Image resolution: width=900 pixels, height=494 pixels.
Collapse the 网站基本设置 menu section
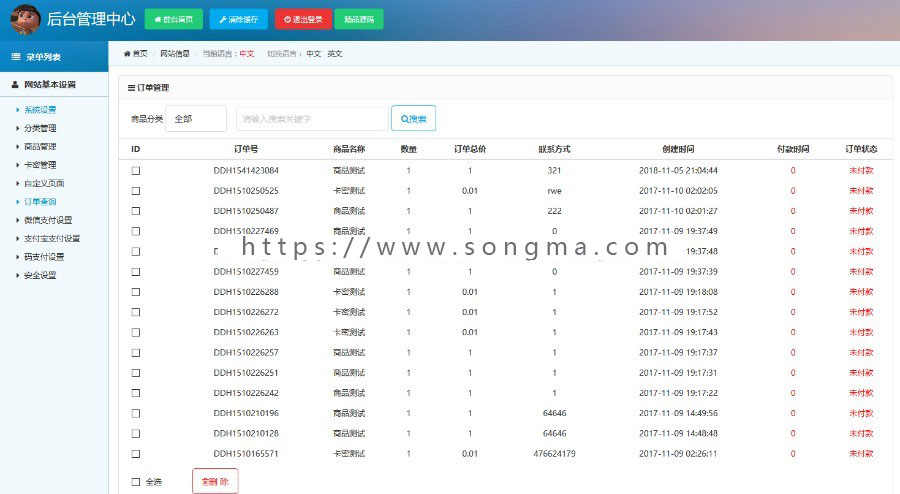click(x=54, y=84)
